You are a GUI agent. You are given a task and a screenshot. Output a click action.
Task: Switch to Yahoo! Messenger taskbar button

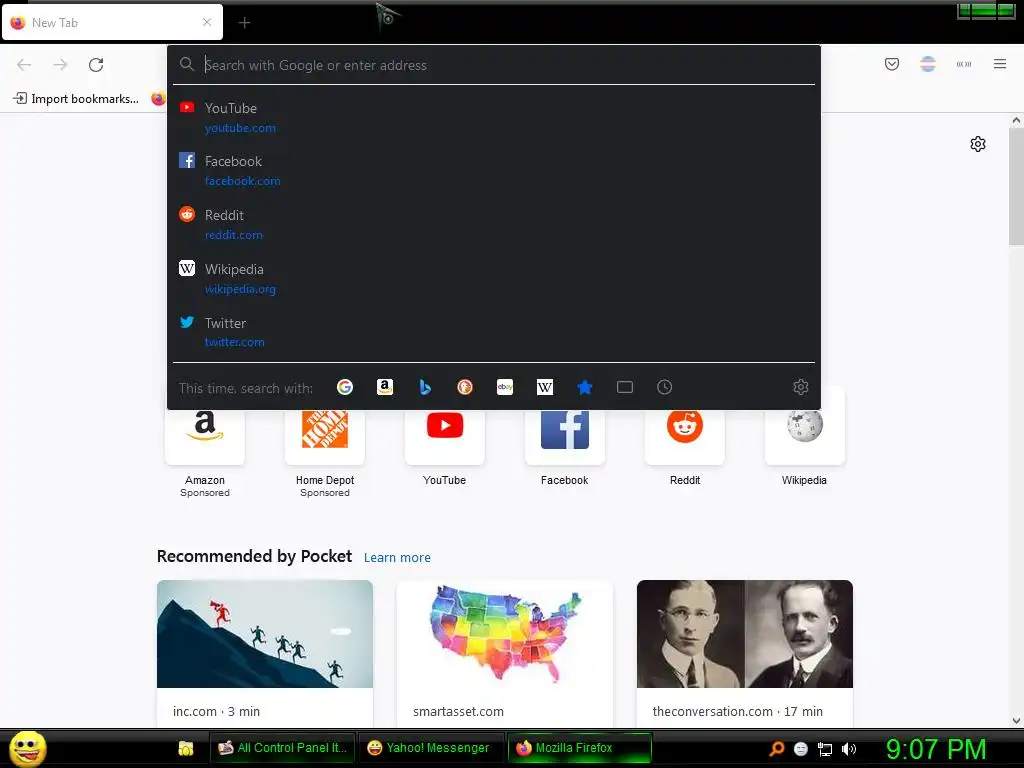tap(431, 748)
